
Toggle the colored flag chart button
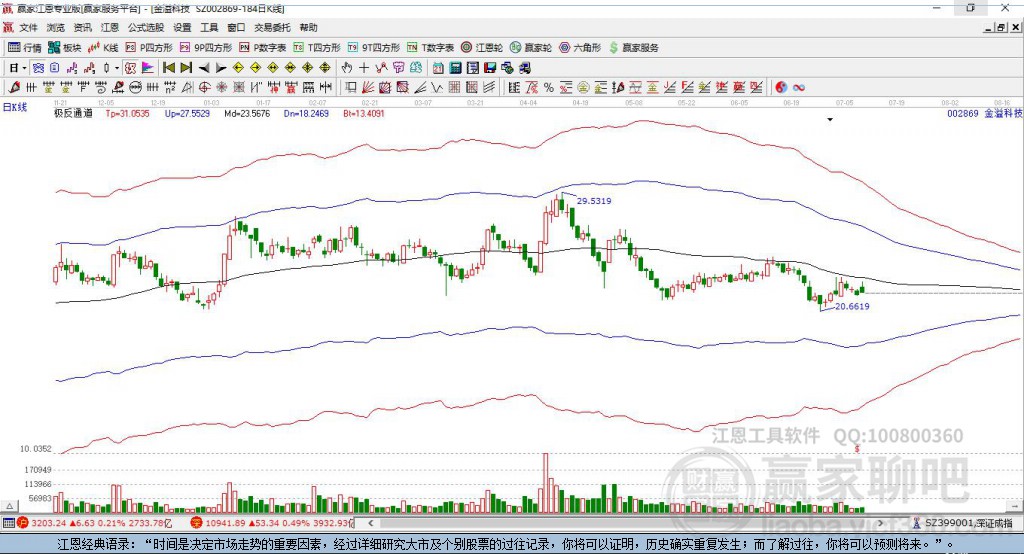click(148, 68)
